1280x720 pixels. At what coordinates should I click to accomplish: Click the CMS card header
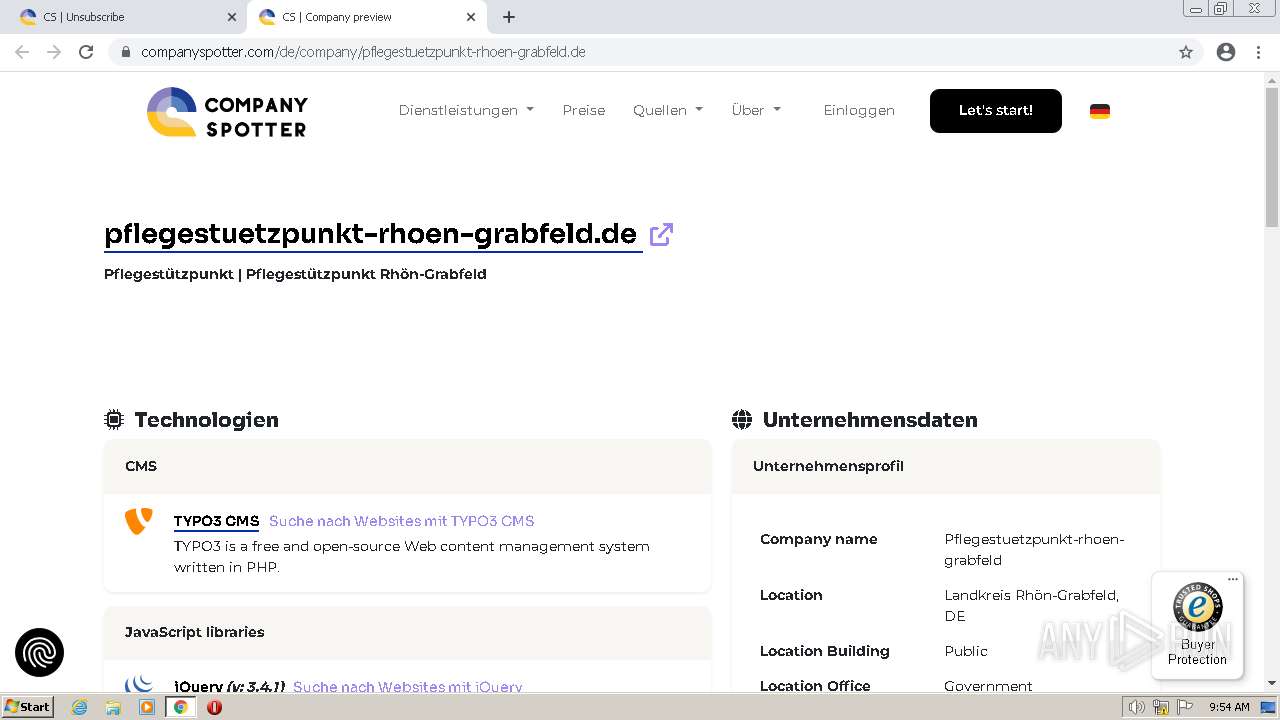pyautogui.click(x=407, y=466)
